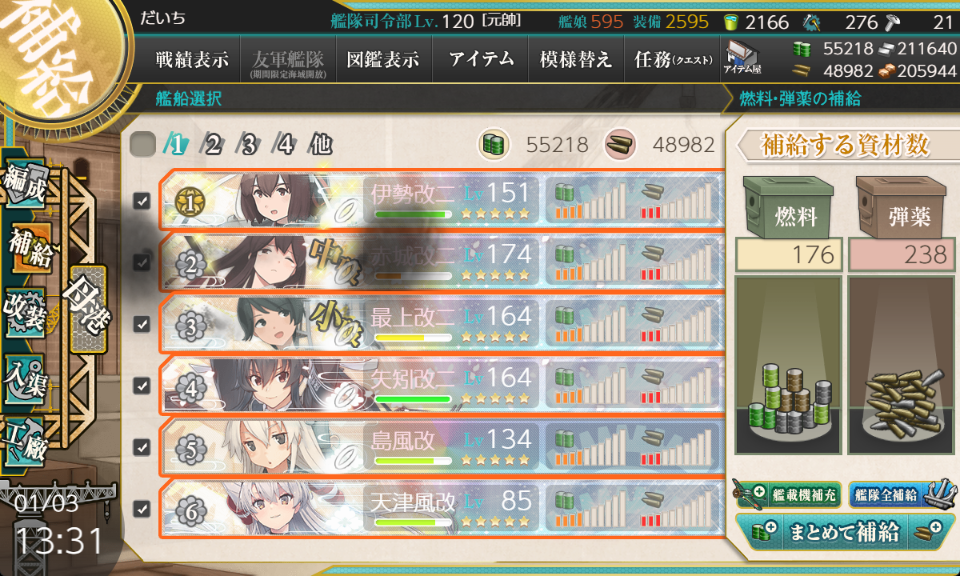This screenshot has height=576, width=960.
Task: Select the 改装 remodel sidebar icon
Action: 26,312
